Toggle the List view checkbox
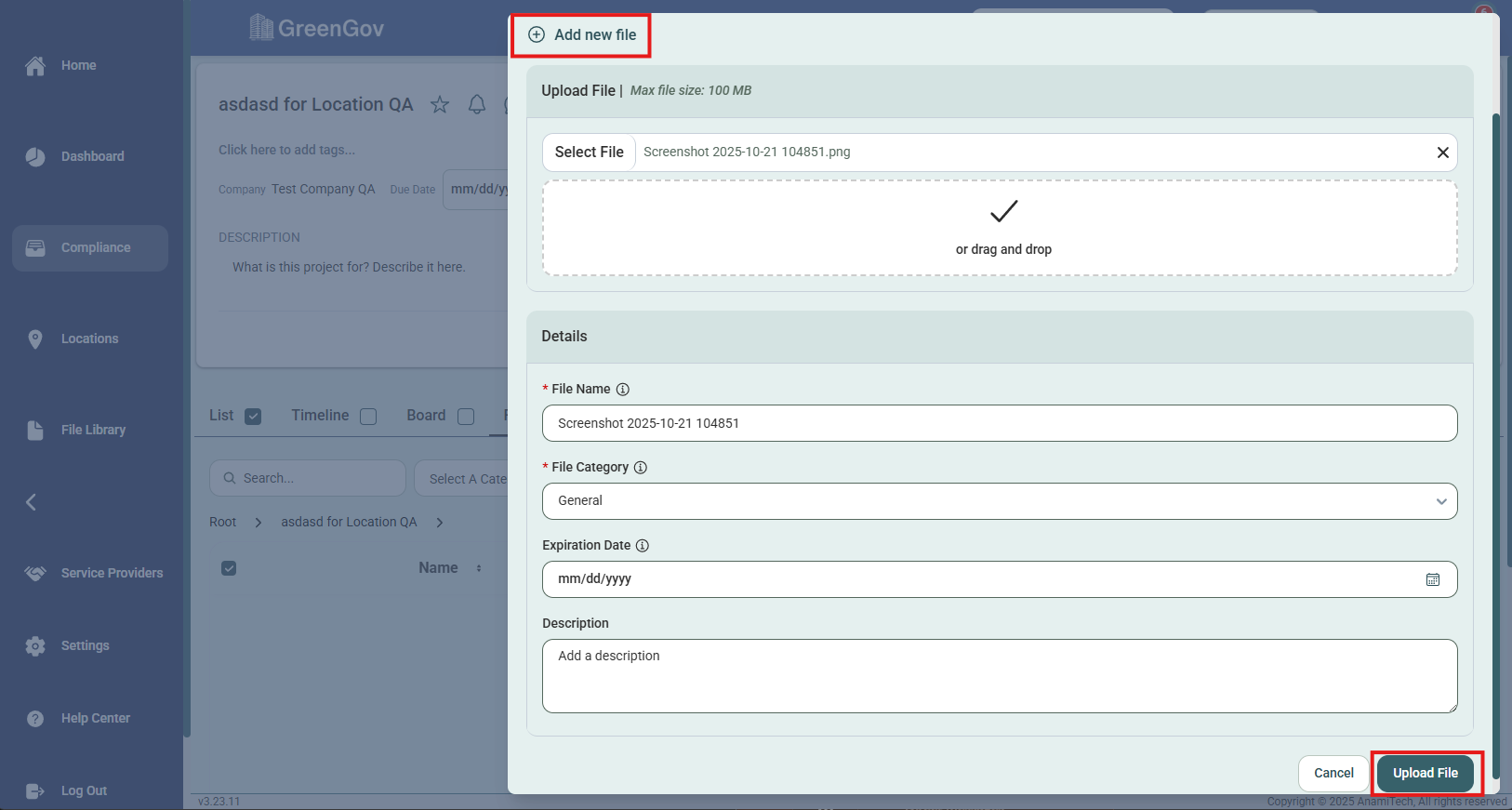 (x=253, y=417)
